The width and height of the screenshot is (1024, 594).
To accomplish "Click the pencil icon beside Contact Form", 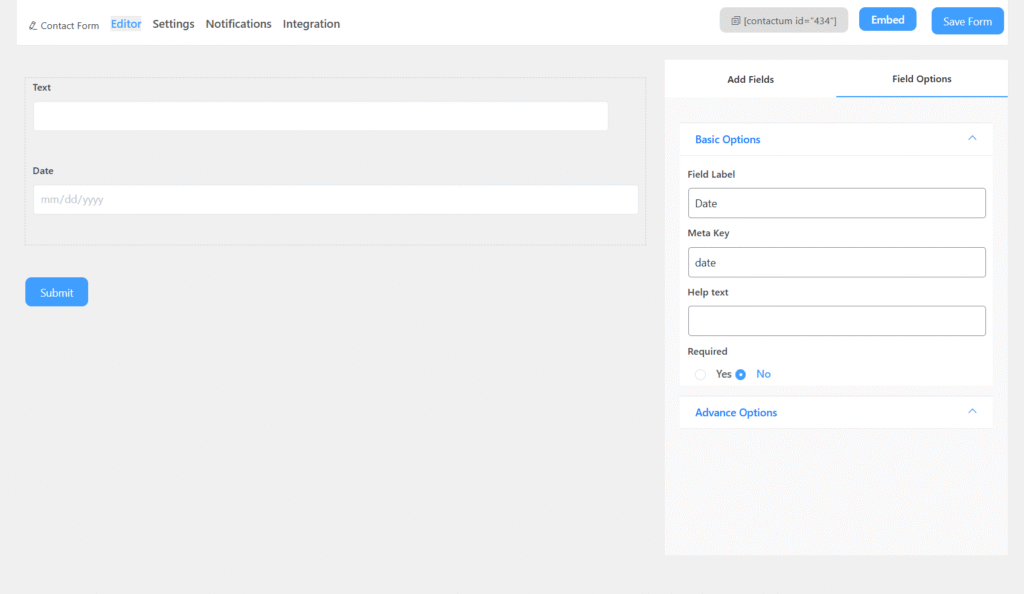I will click(33, 25).
